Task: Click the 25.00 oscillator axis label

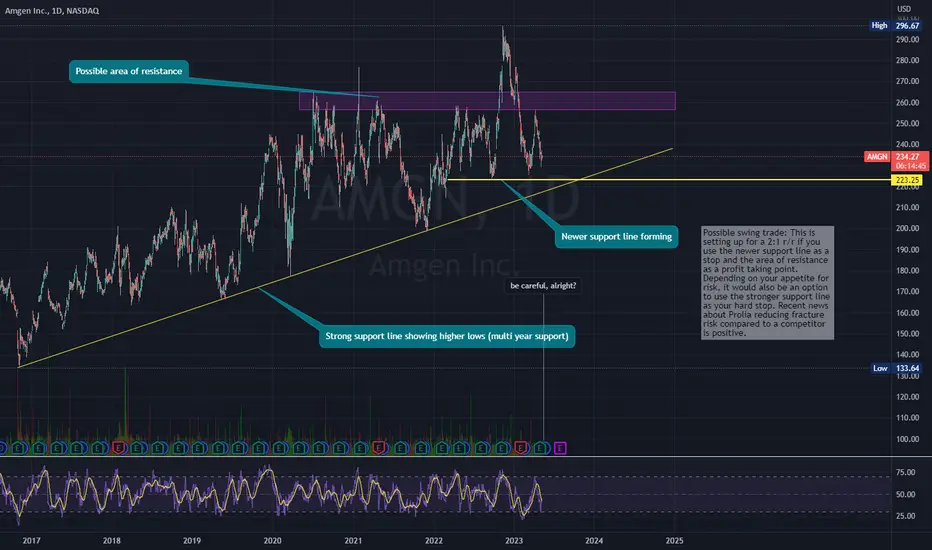Action: [906, 516]
